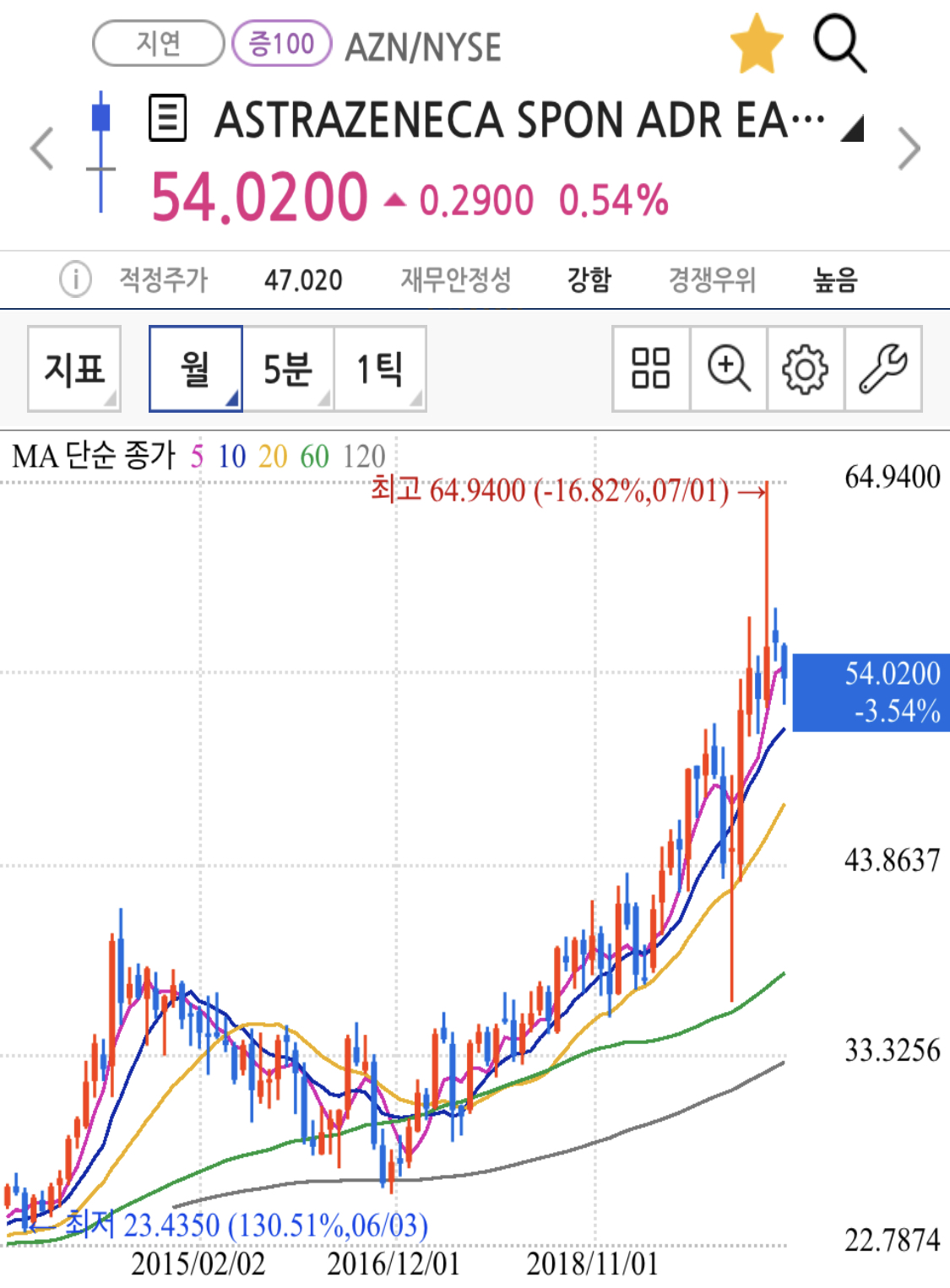This screenshot has width=950, height=1288.
Task: Tap the gray 120 moving average number
Action: click(364, 457)
